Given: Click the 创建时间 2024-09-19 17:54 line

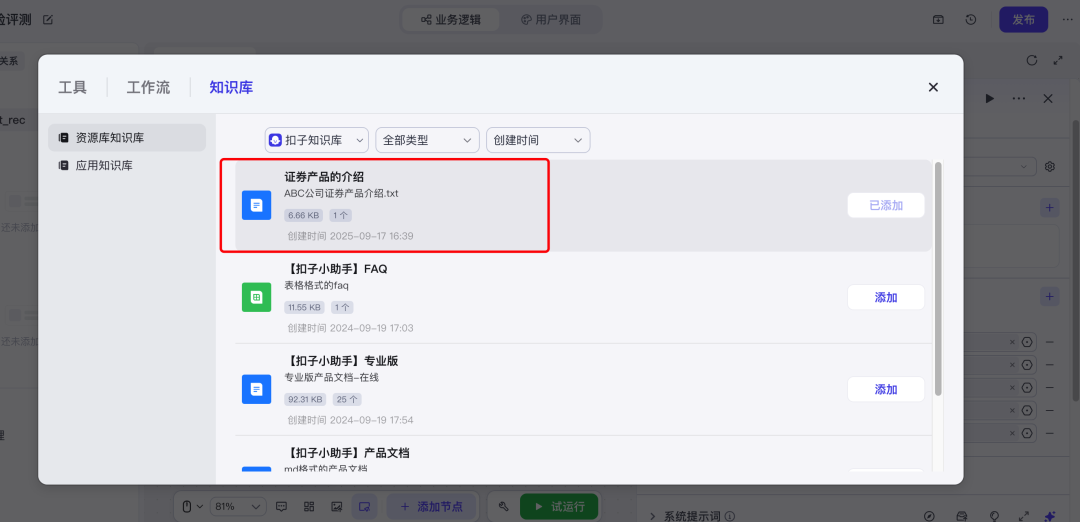Looking at the screenshot, I should click(351, 420).
